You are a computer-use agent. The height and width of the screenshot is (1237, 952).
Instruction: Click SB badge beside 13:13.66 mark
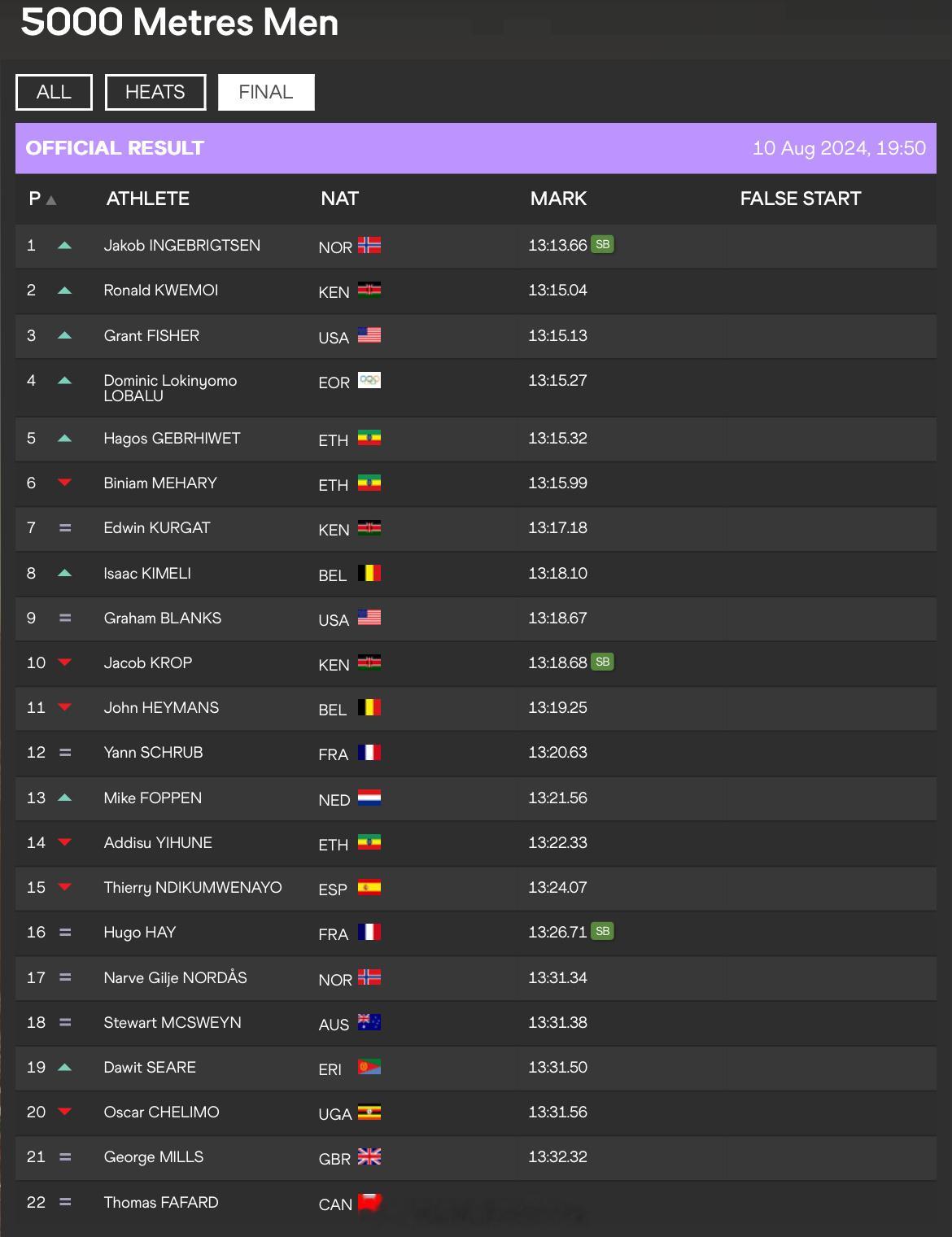point(602,244)
